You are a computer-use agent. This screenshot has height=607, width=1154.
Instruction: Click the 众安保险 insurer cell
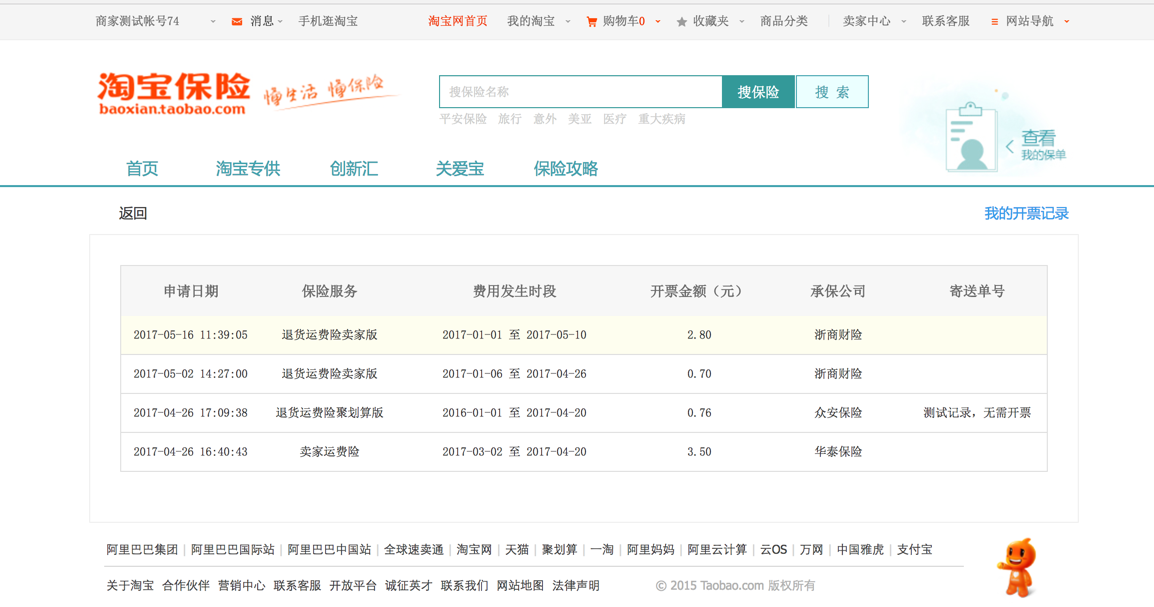click(838, 413)
